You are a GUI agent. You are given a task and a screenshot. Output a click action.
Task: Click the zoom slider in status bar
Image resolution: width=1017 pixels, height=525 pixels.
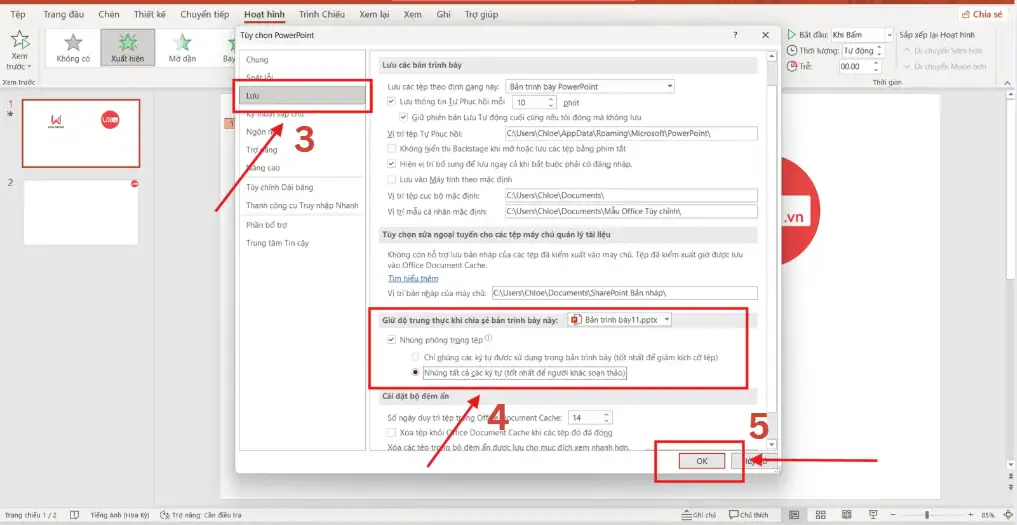926,515
